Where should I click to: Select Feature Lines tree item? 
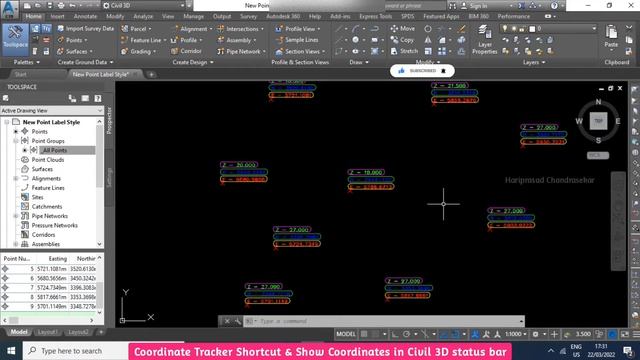point(48,188)
